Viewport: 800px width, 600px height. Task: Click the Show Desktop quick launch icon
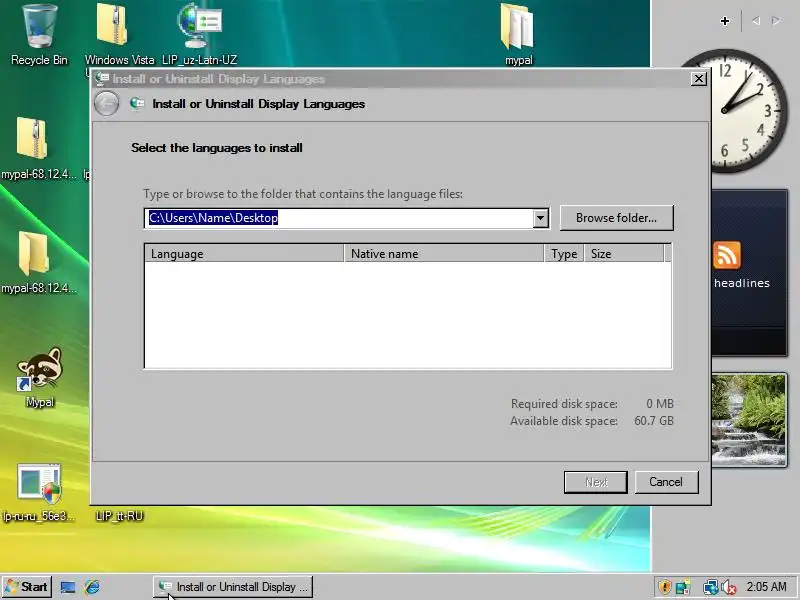point(68,587)
